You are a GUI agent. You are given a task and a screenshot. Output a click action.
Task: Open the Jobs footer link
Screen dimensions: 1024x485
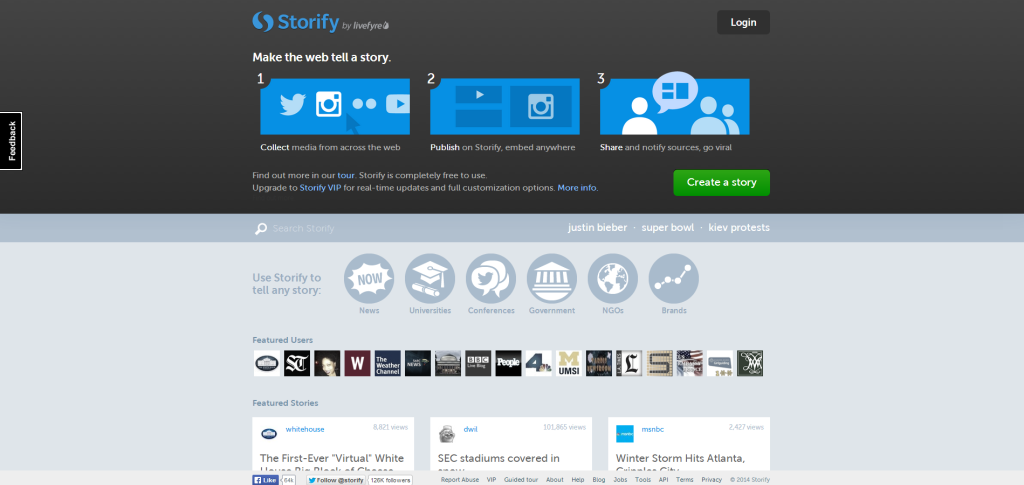(620, 480)
